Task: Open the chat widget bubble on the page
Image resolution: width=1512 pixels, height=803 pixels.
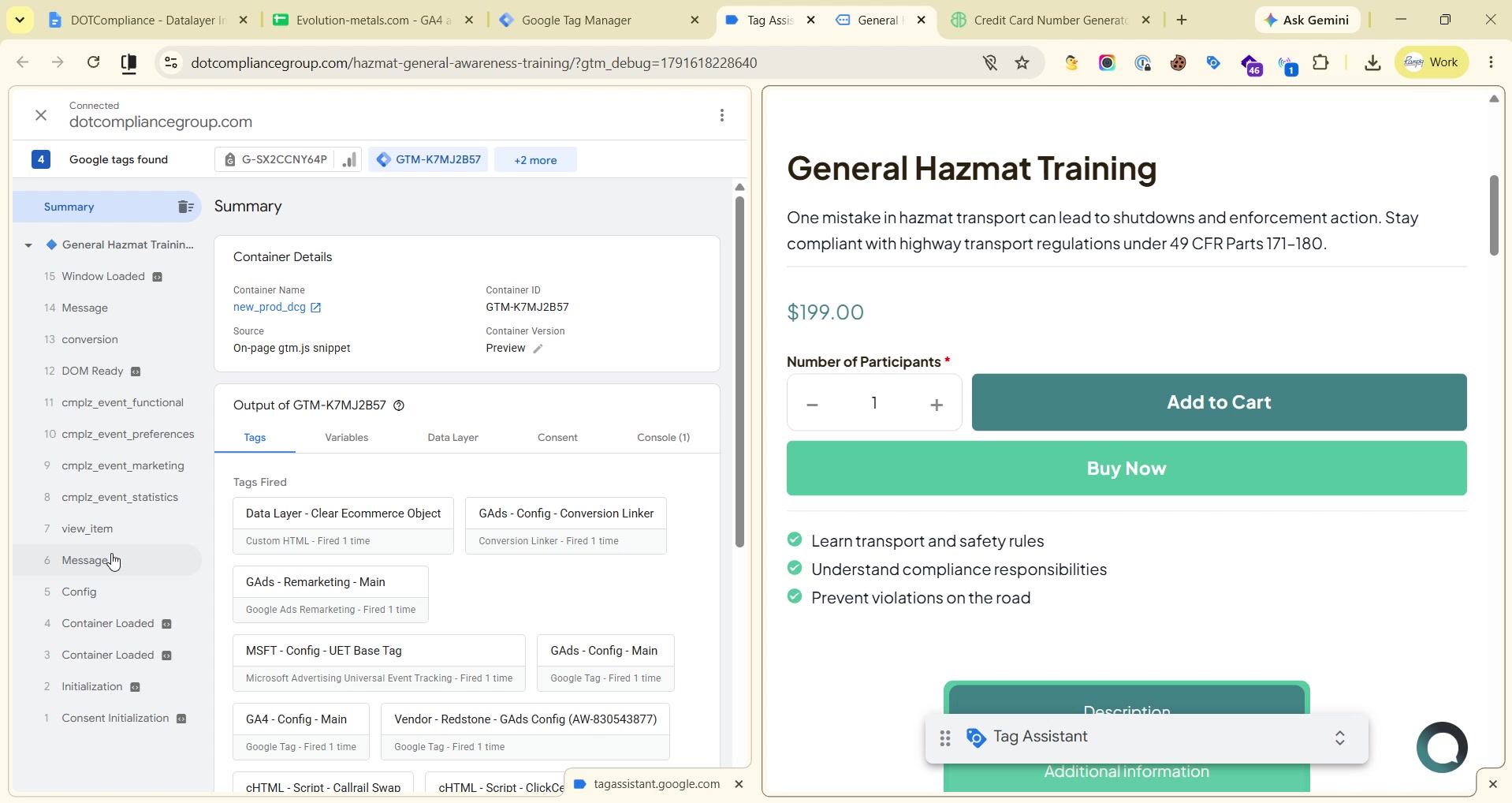Action: coord(1442,747)
